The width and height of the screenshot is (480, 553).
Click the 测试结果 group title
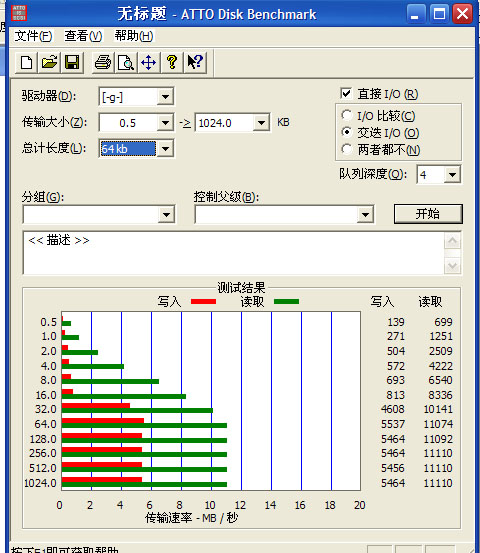click(241, 288)
